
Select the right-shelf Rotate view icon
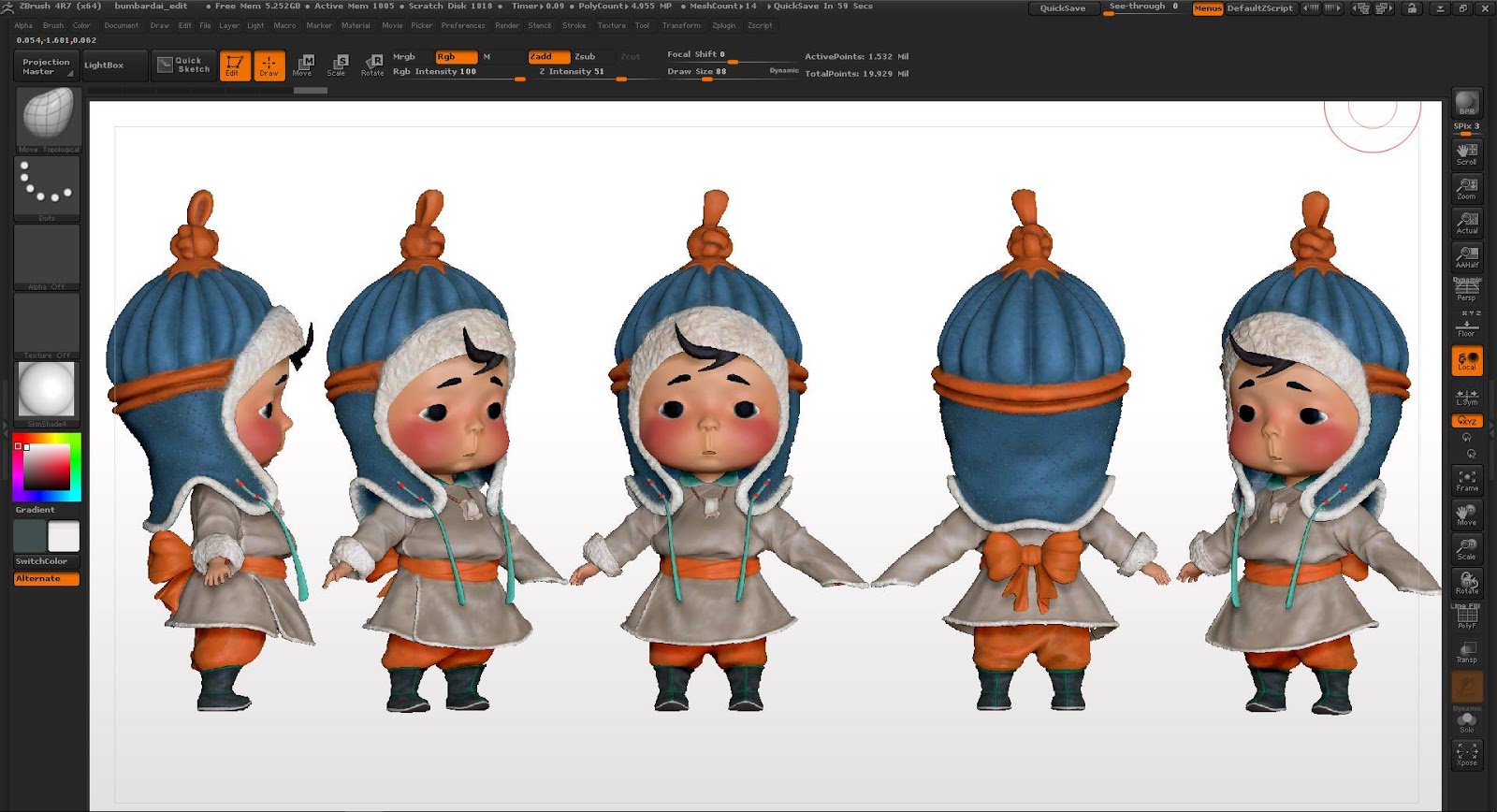1466,583
